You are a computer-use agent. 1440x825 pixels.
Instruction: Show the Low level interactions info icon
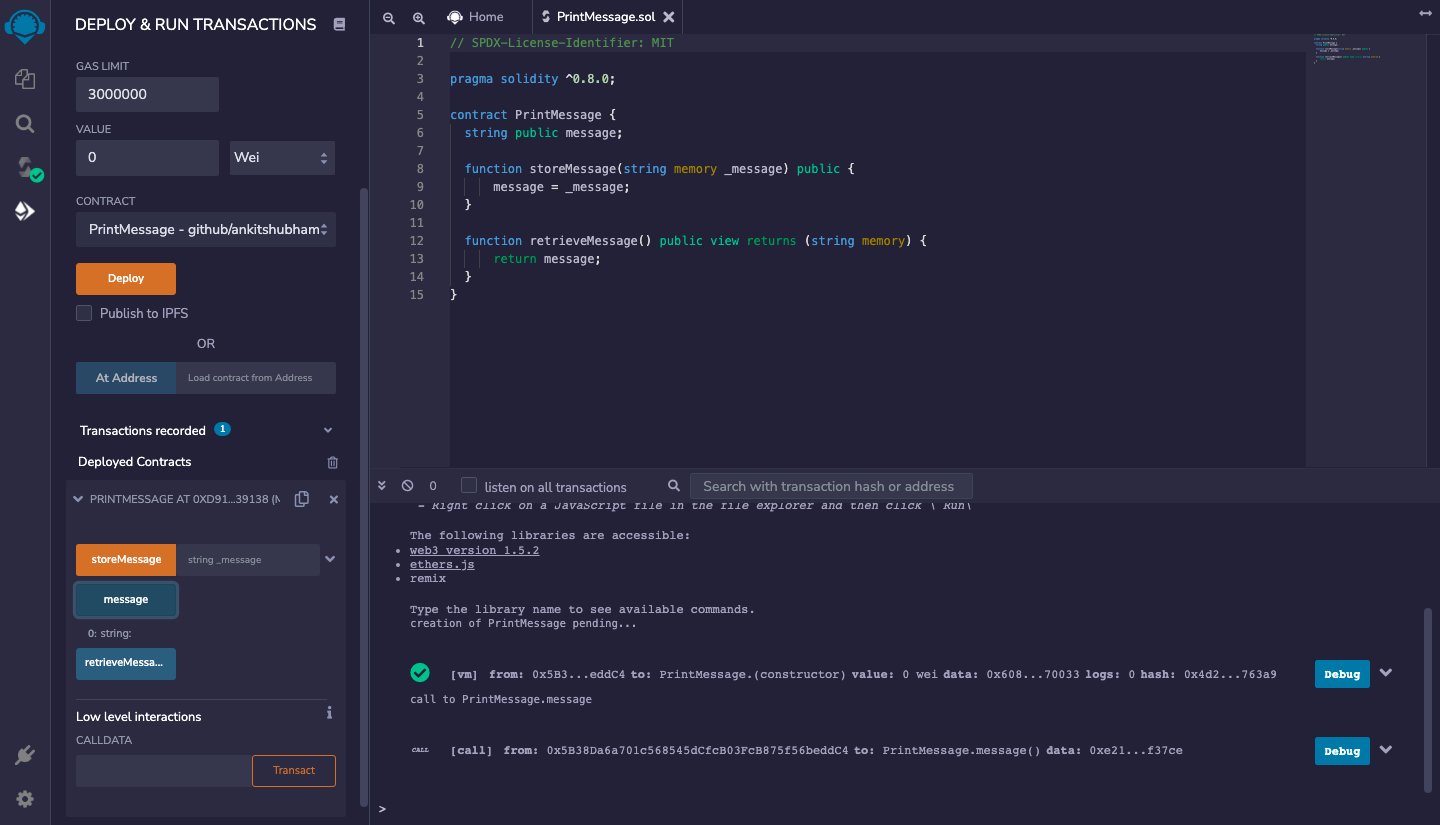[329, 713]
